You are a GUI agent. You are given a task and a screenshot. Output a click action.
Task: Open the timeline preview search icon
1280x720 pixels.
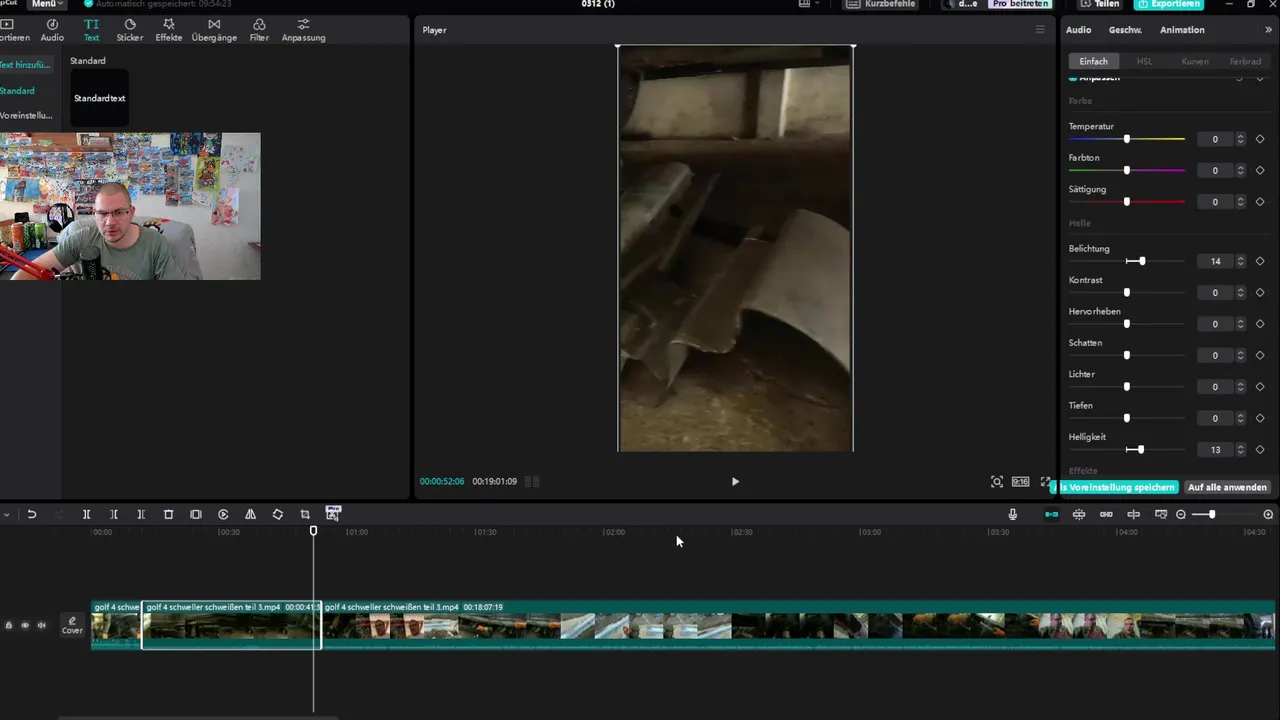(1161, 514)
